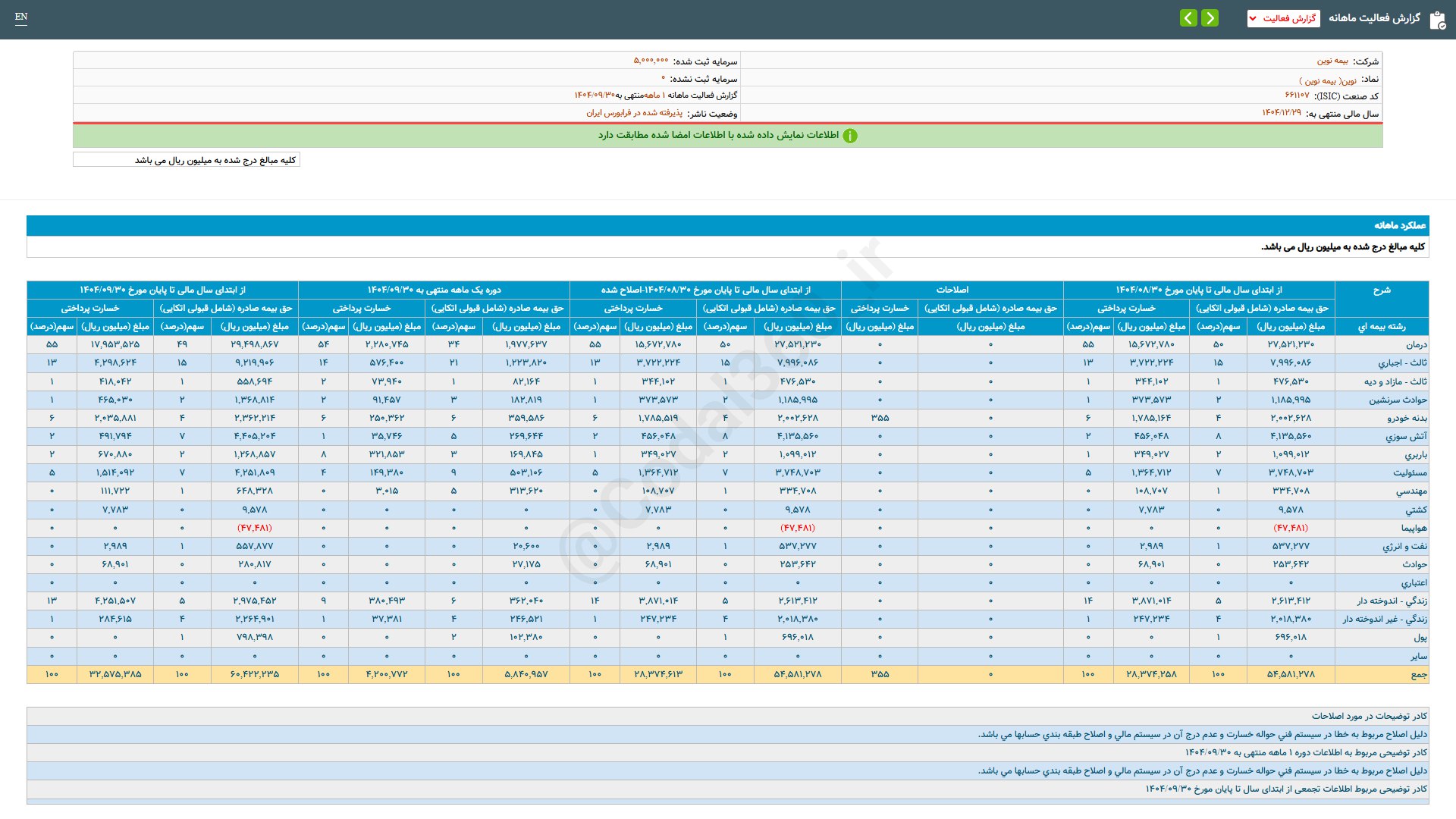The width and height of the screenshot is (1456, 819).
Task: Select the هواپیما row label
Action: (1414, 528)
